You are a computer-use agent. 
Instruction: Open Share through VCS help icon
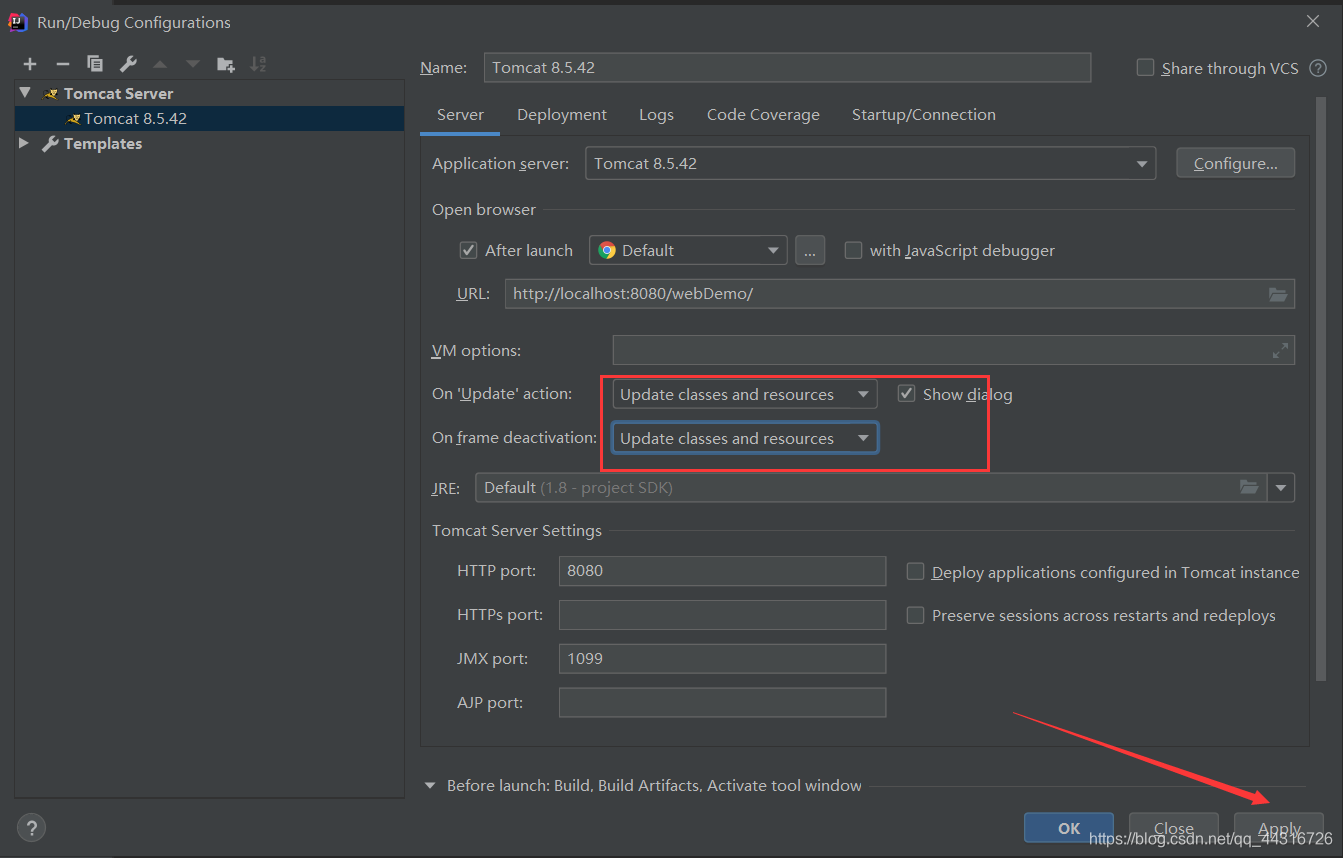(x=1317, y=68)
